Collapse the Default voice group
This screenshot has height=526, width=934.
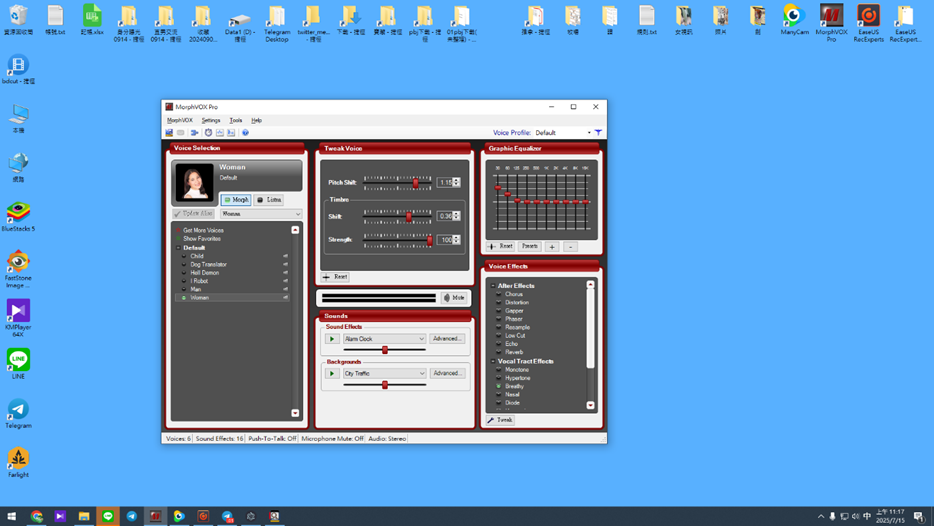178,248
